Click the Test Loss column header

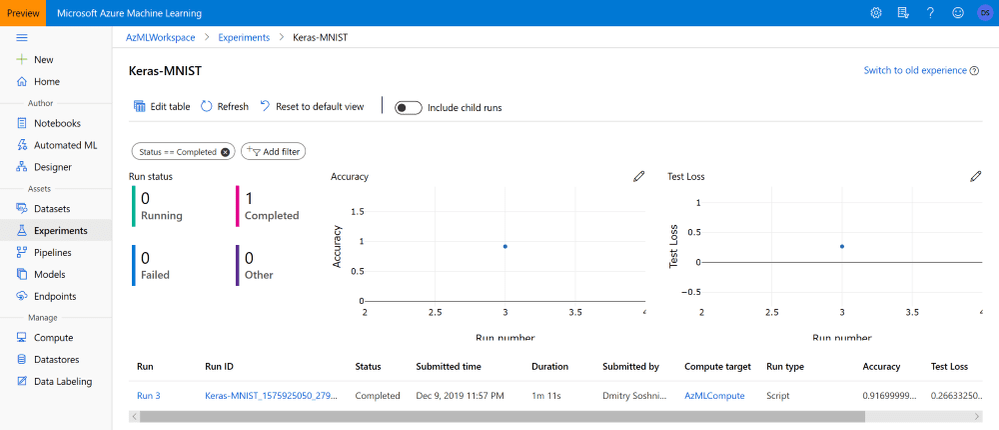(949, 367)
